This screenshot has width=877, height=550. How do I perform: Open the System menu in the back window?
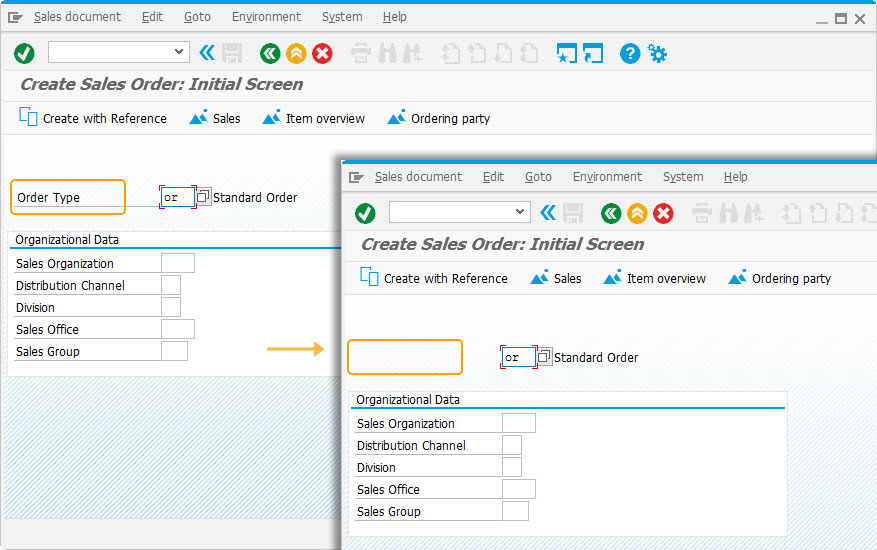(342, 17)
